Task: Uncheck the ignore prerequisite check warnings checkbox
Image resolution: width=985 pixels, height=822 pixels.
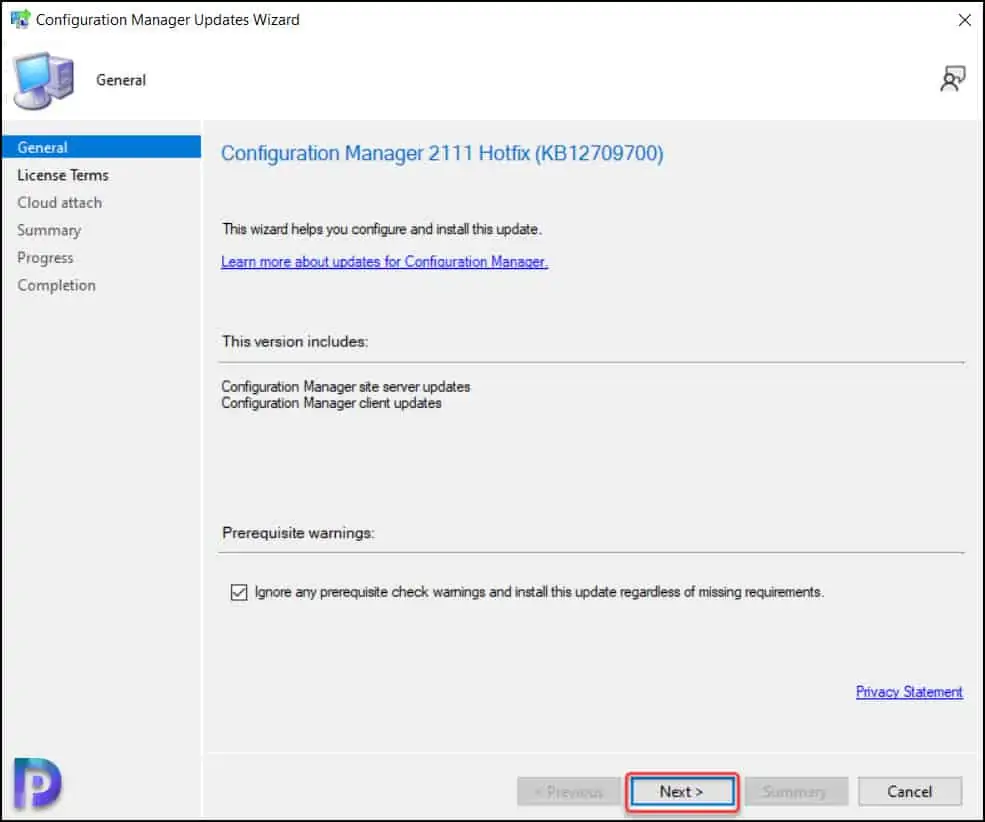Action: point(239,592)
